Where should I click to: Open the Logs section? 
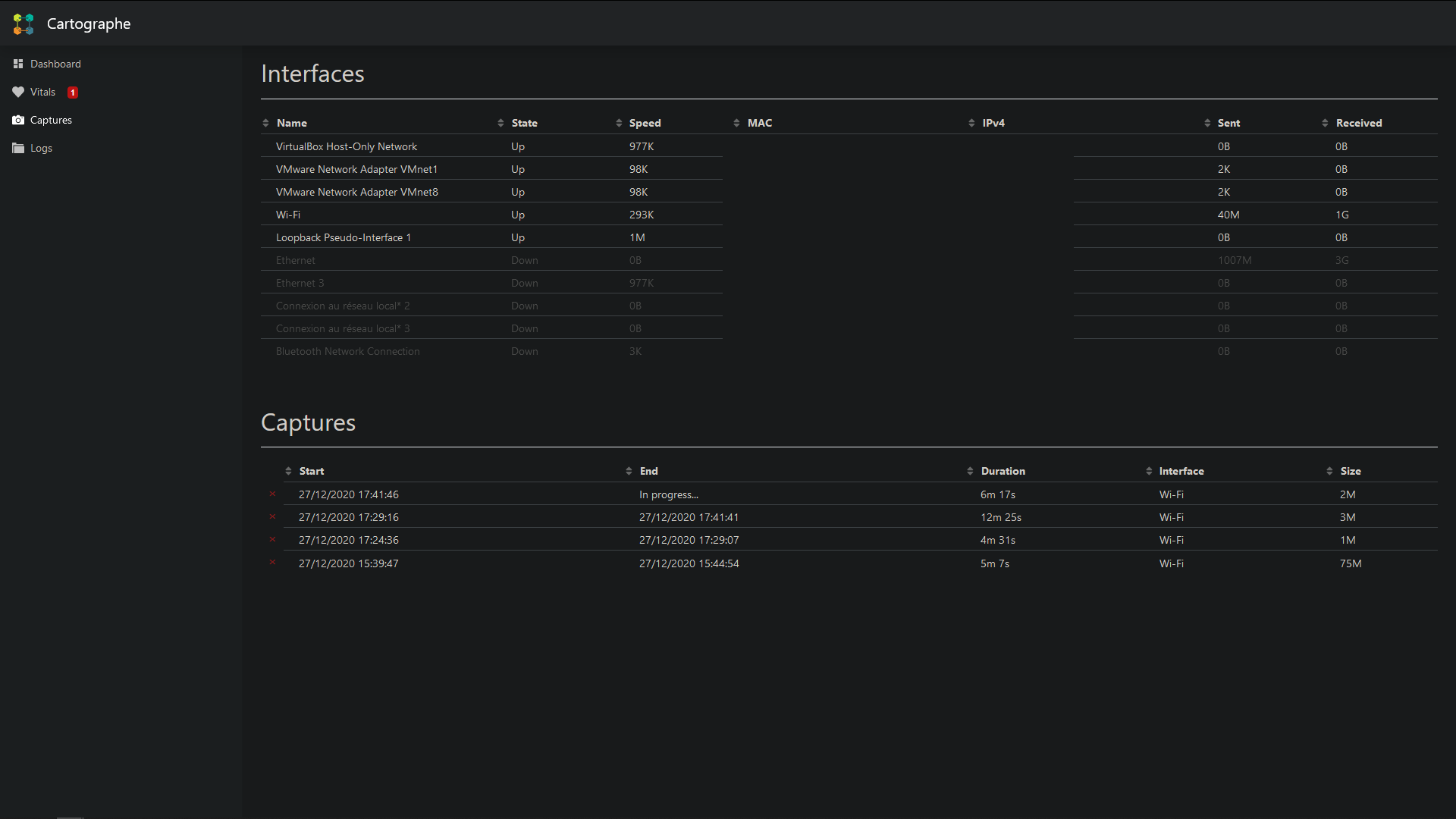(41, 148)
